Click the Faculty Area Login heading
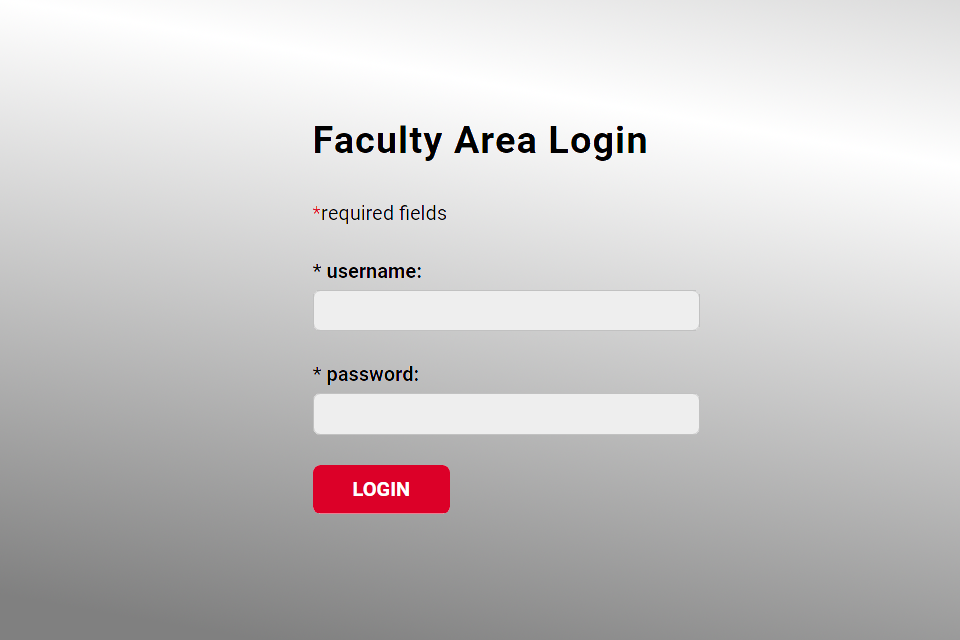Image resolution: width=960 pixels, height=640 pixels. pos(480,141)
